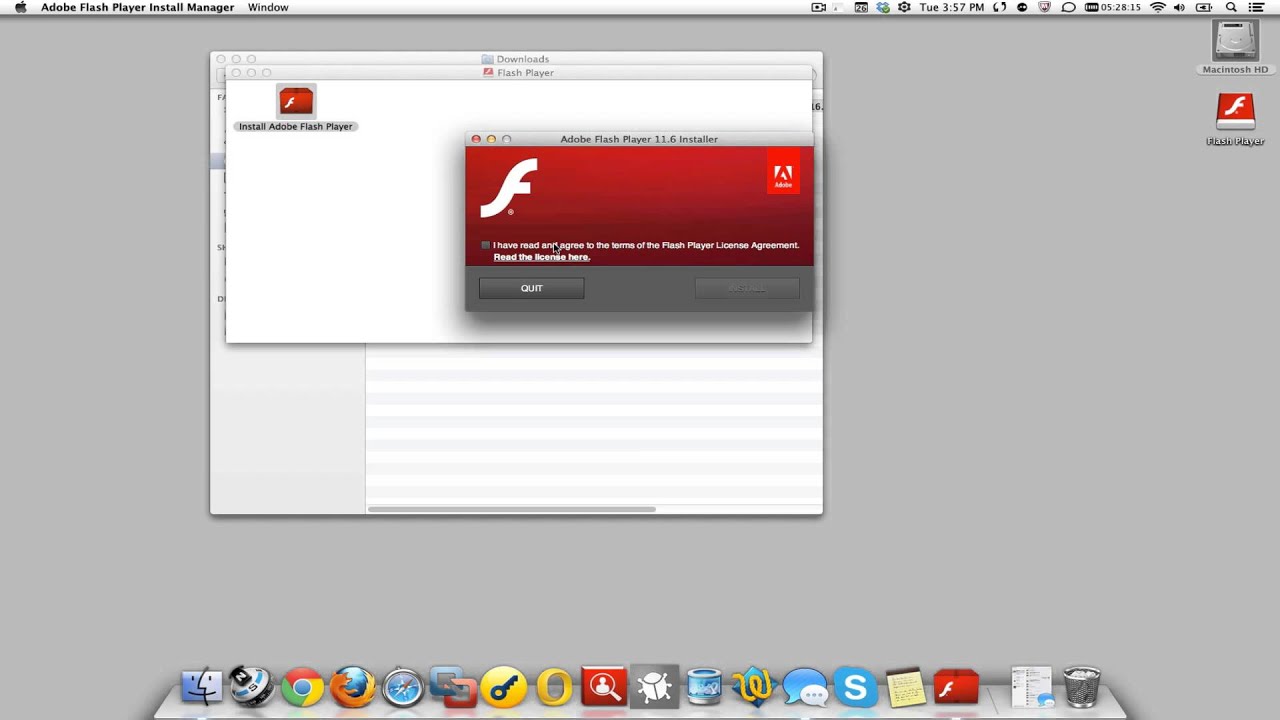Launch the compass Launchpad app in the Dock
Image resolution: width=1280 pixels, height=720 pixels.
(251, 687)
